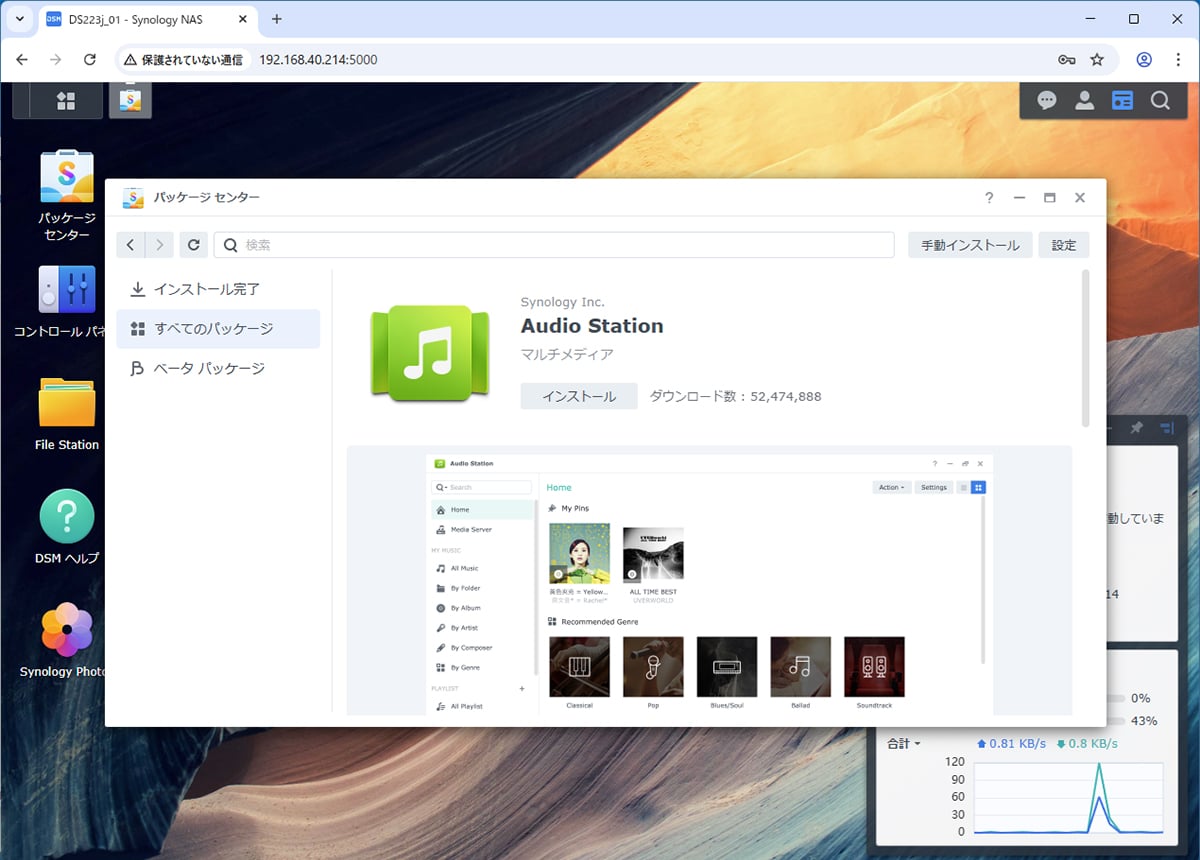1200x860 pixels.
Task: Click the package search field
Action: [x=555, y=245]
